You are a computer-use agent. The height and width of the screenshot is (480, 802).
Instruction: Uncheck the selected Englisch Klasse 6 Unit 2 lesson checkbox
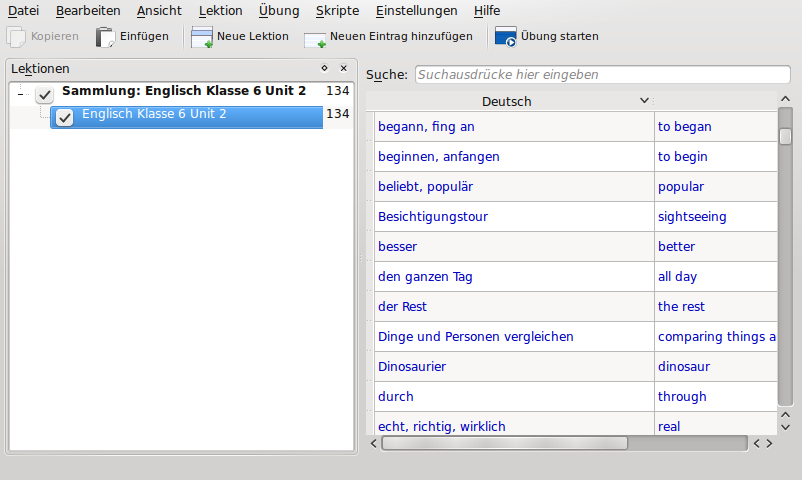64,118
